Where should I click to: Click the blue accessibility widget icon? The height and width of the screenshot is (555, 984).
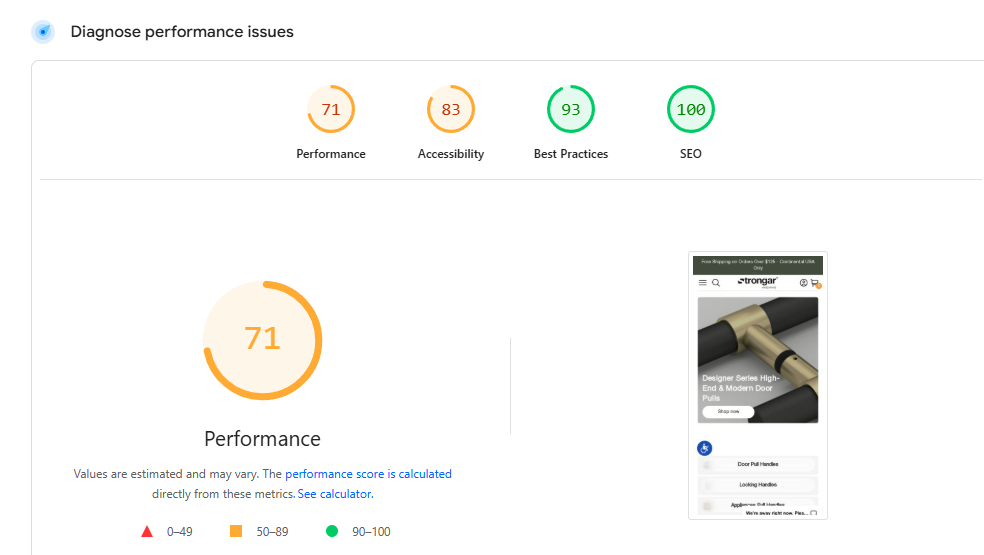(704, 448)
